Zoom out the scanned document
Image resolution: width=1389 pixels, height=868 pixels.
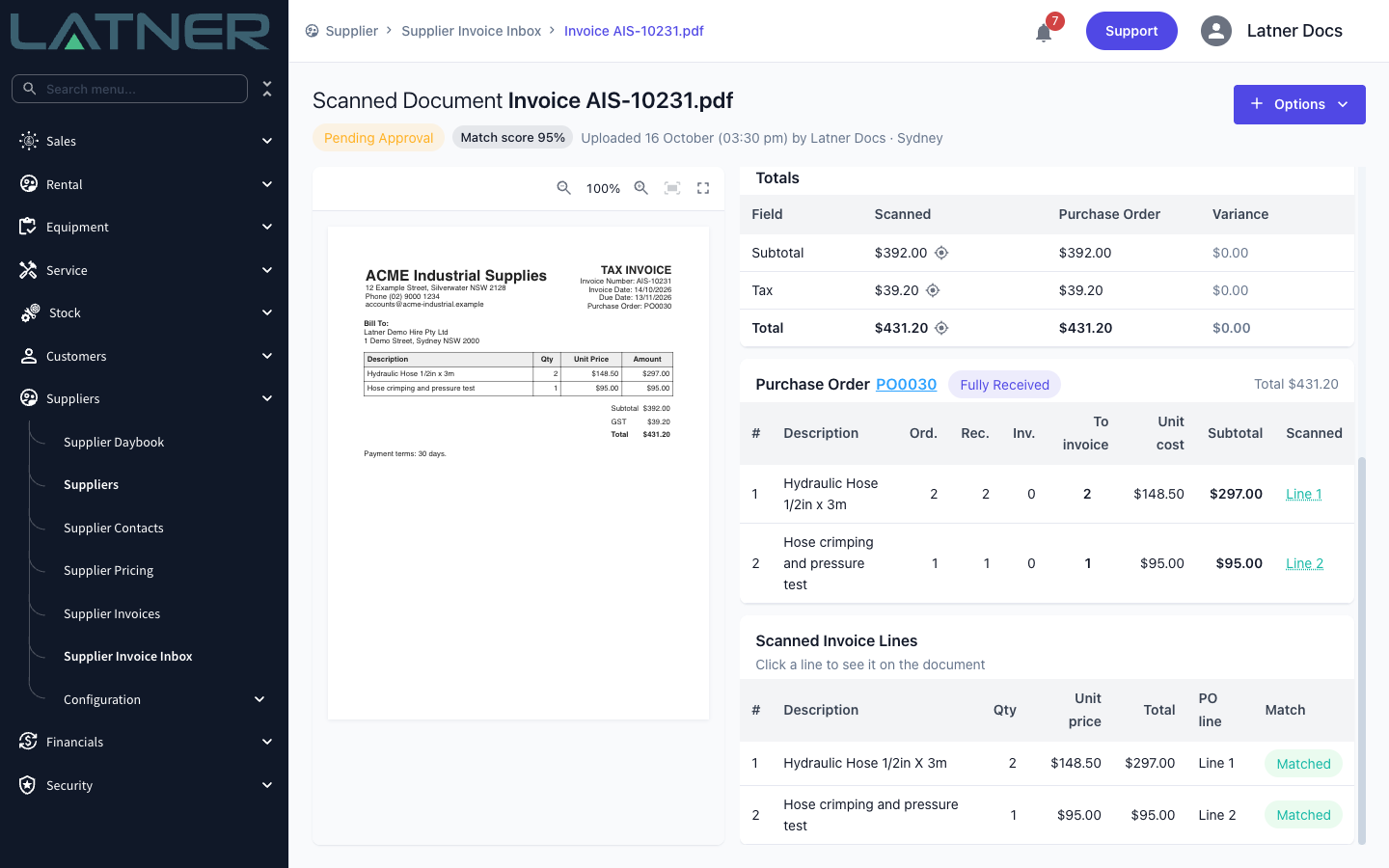tap(564, 188)
